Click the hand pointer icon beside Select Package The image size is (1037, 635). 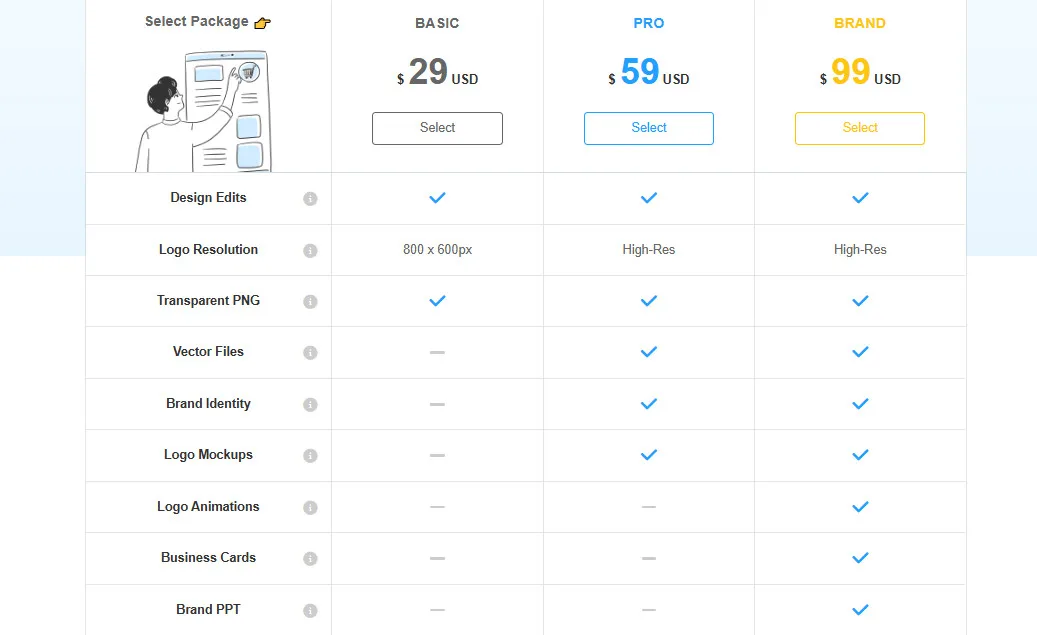pos(261,21)
